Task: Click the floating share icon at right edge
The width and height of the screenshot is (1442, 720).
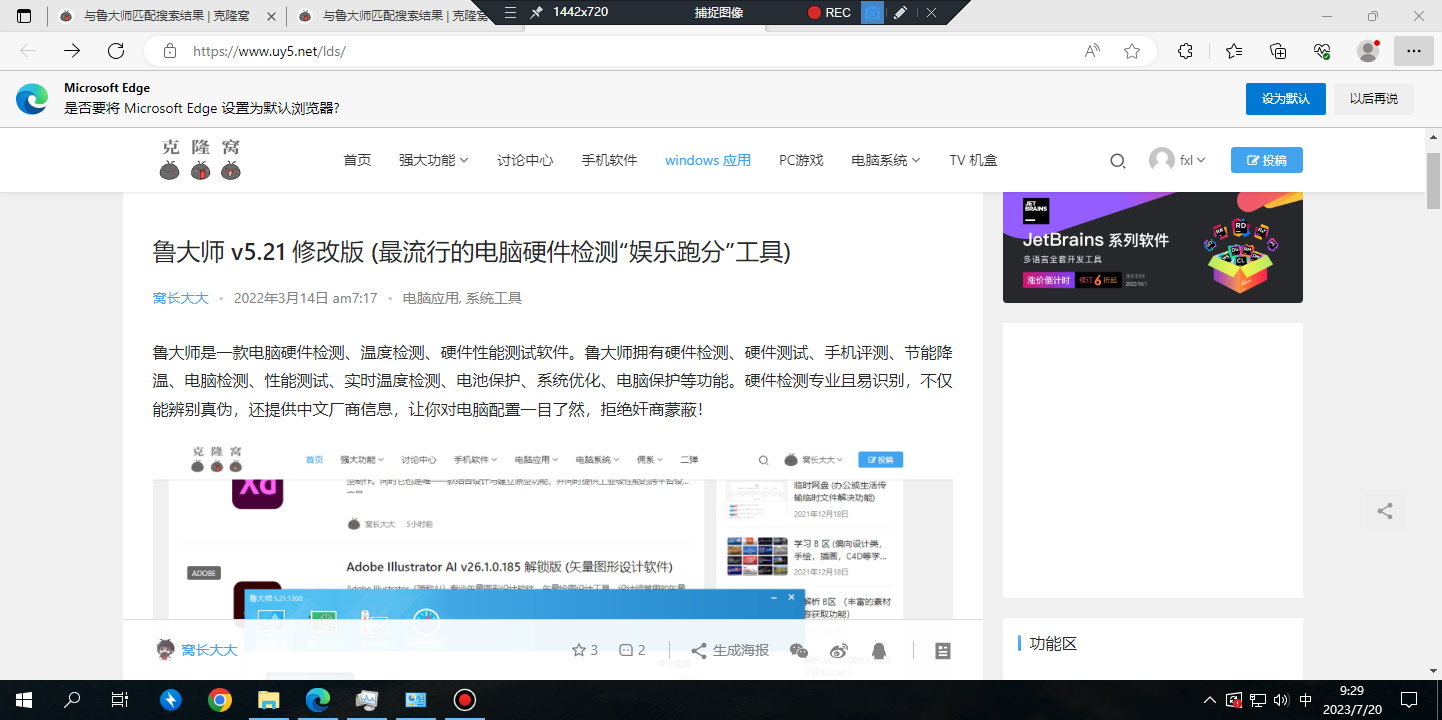Action: click(1385, 511)
